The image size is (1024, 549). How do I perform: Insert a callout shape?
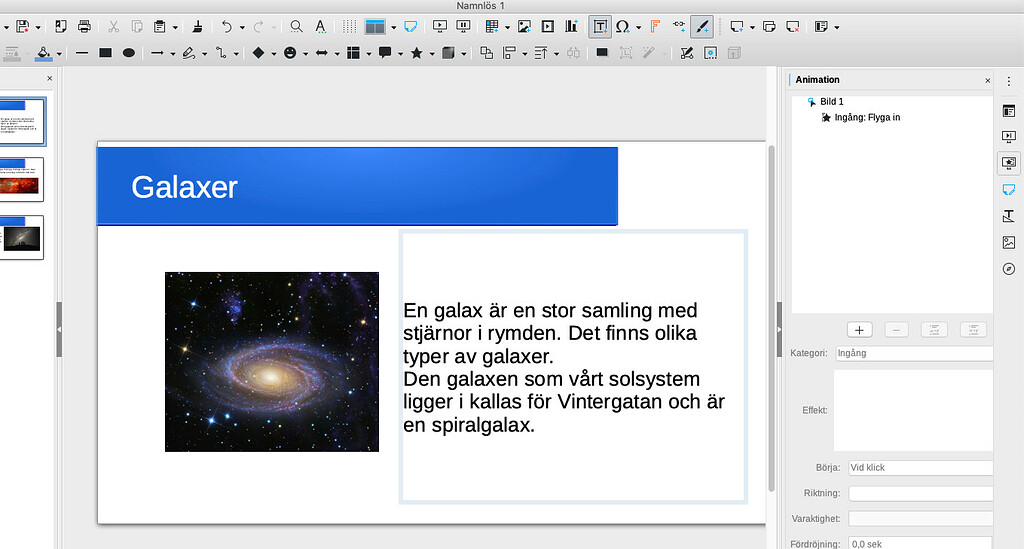(385, 53)
